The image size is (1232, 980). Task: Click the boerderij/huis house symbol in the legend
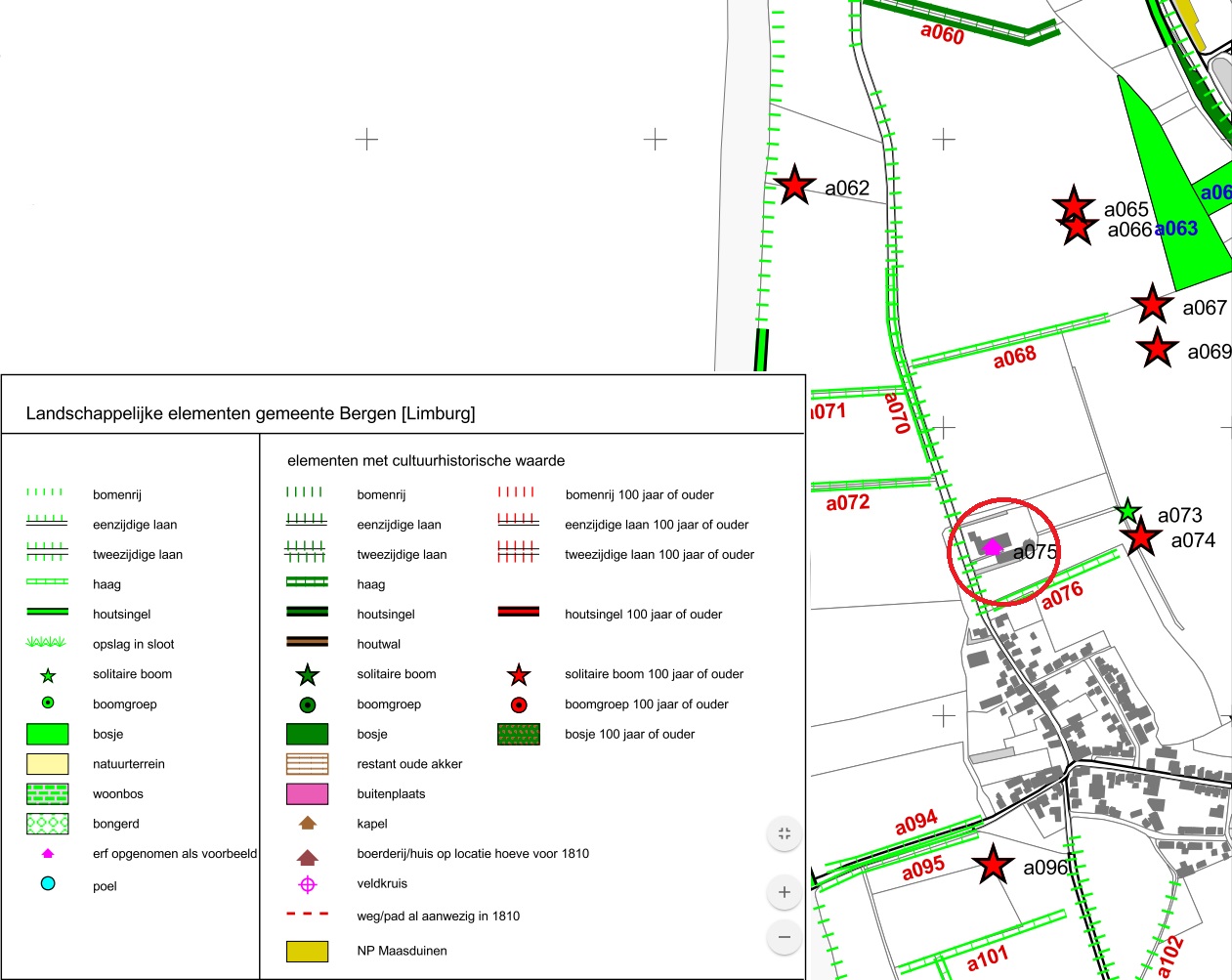[x=308, y=858]
